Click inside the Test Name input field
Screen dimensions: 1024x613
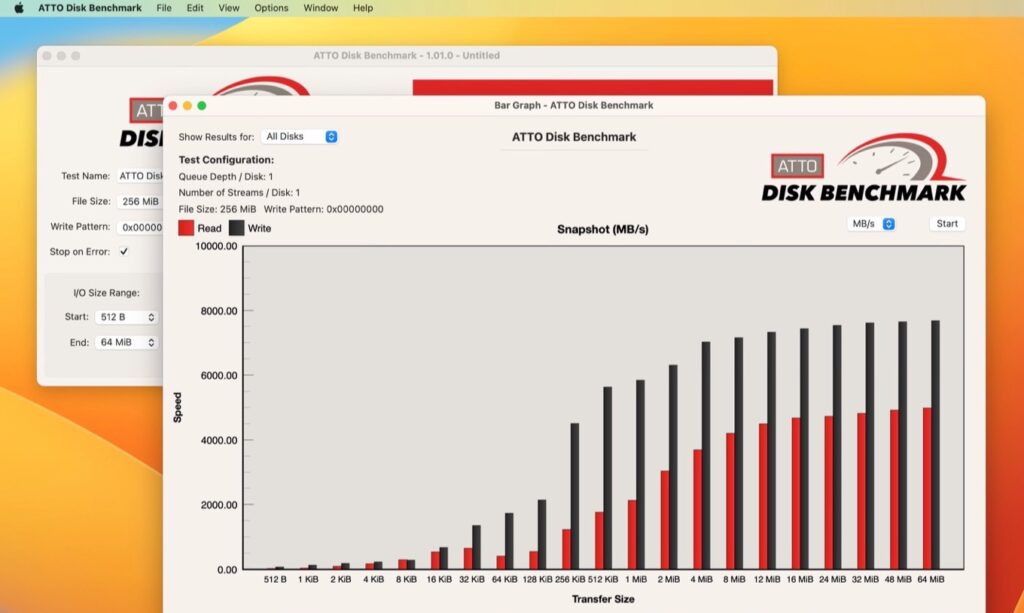click(x=139, y=175)
